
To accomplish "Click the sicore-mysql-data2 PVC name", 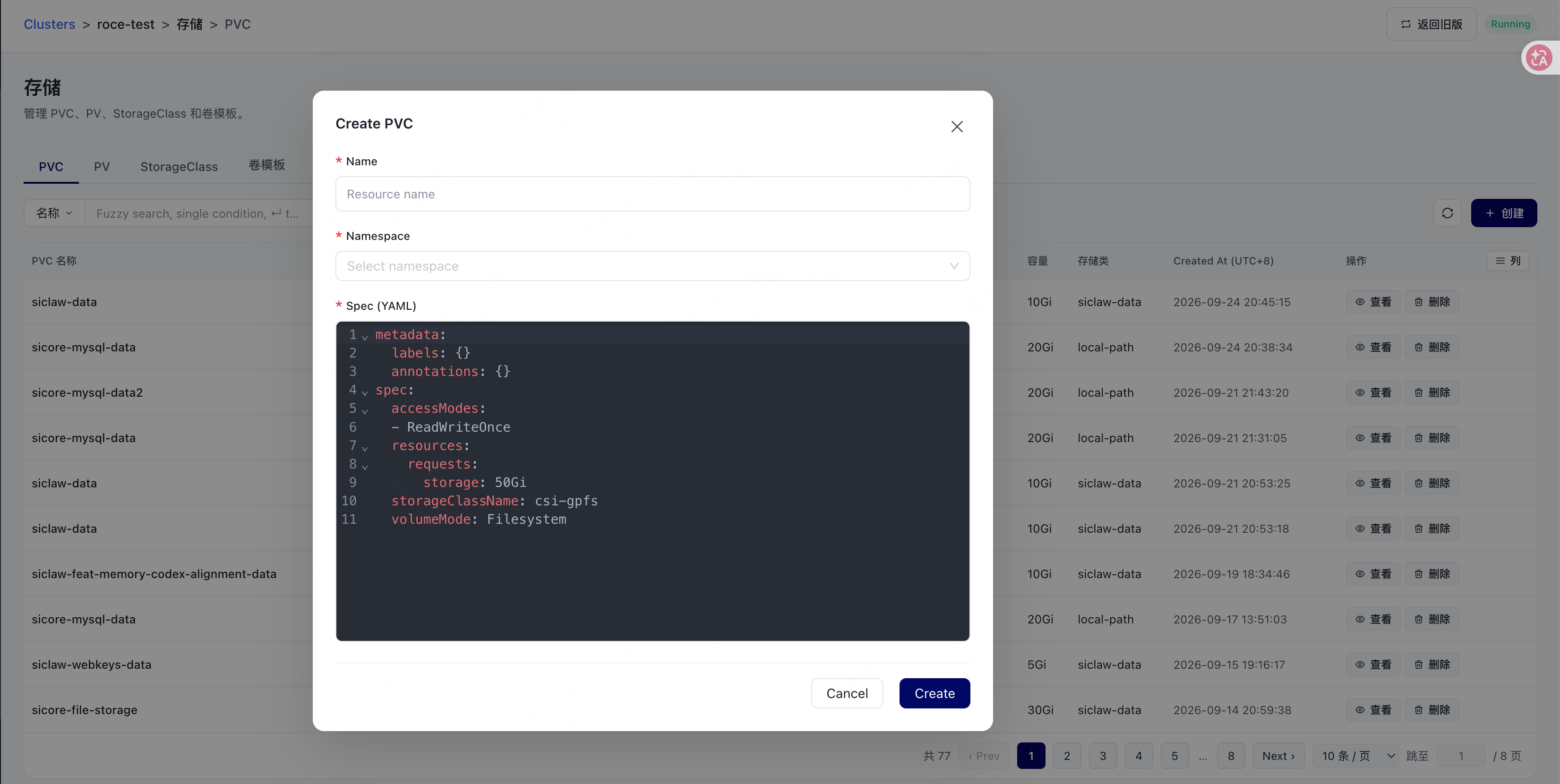I will click(87, 392).
